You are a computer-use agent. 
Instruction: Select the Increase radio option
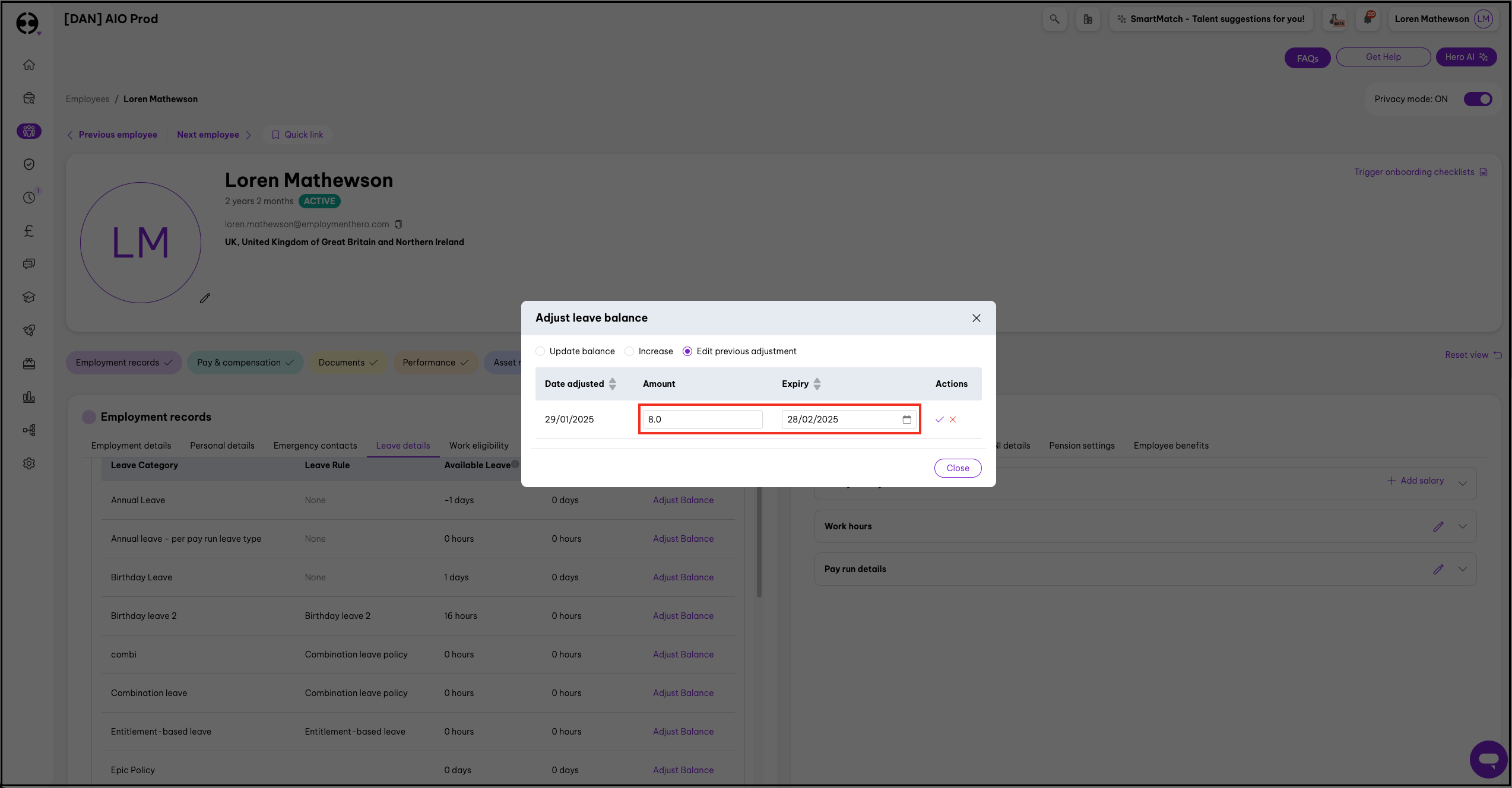click(x=629, y=351)
